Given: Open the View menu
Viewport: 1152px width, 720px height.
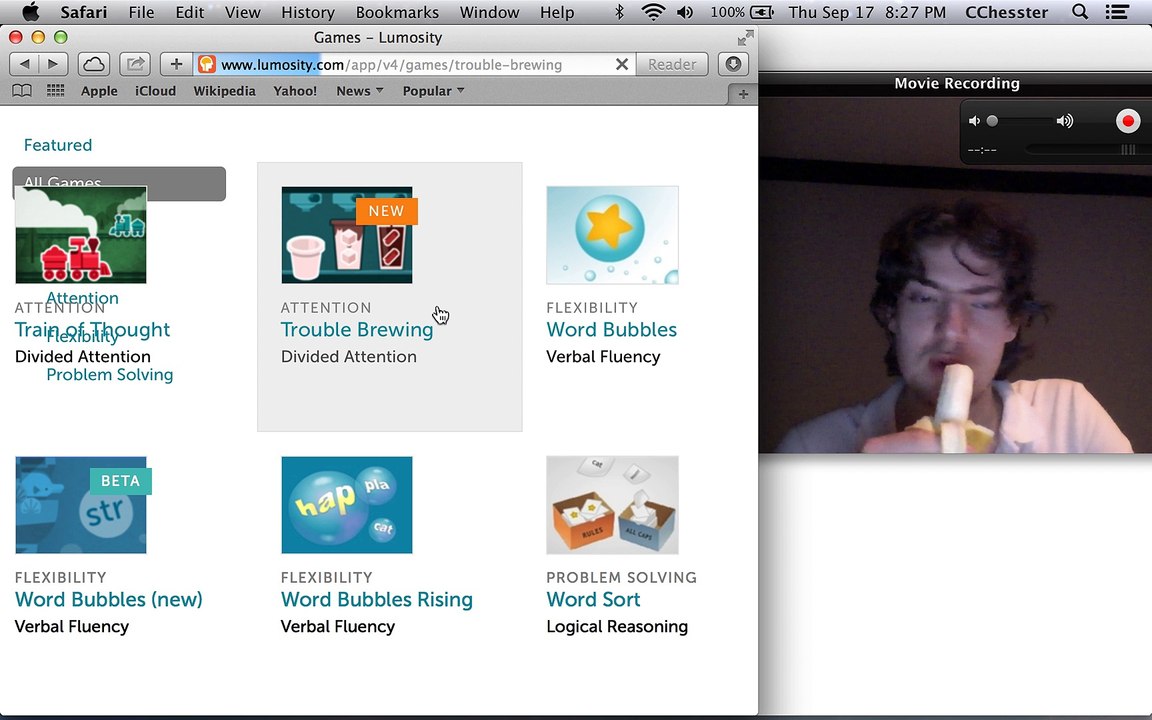Looking at the screenshot, I should pos(242,12).
